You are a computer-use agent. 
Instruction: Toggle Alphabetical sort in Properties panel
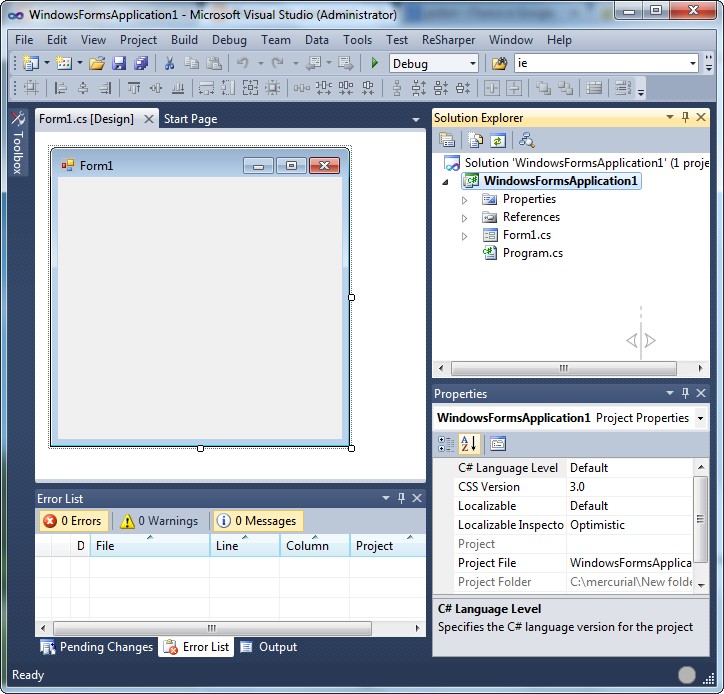tap(469, 444)
